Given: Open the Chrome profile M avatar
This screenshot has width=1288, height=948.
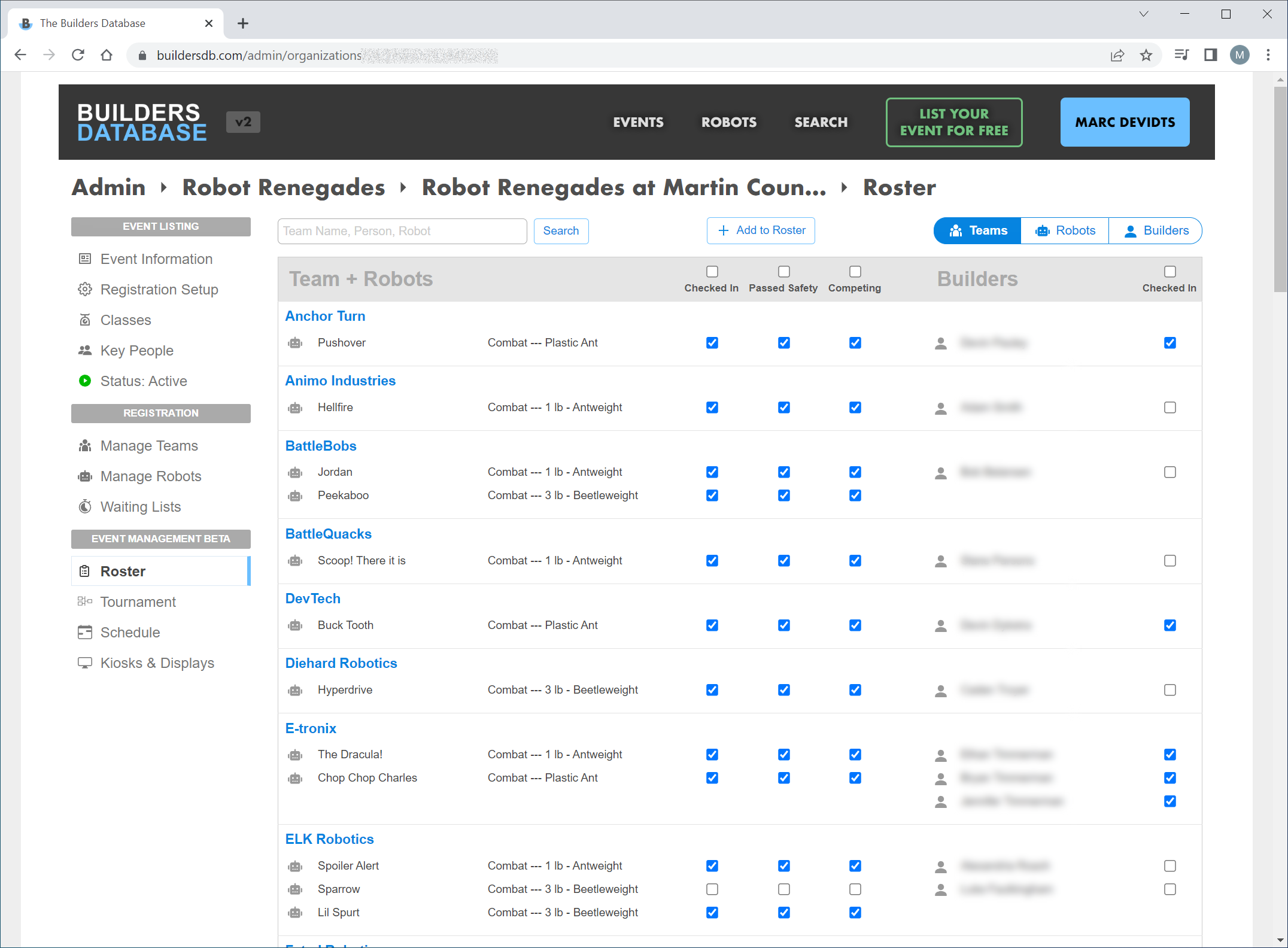Looking at the screenshot, I should coord(1240,55).
